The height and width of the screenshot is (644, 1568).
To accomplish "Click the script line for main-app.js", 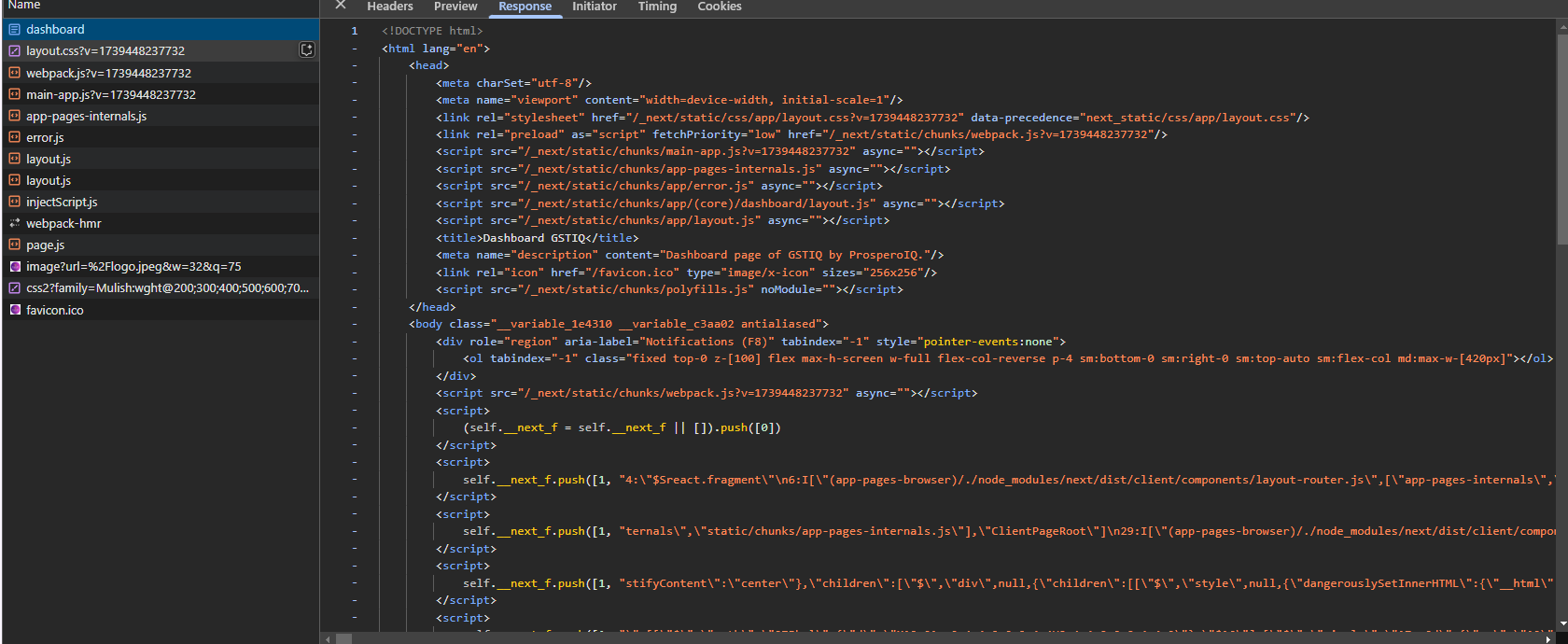I will tap(710, 151).
